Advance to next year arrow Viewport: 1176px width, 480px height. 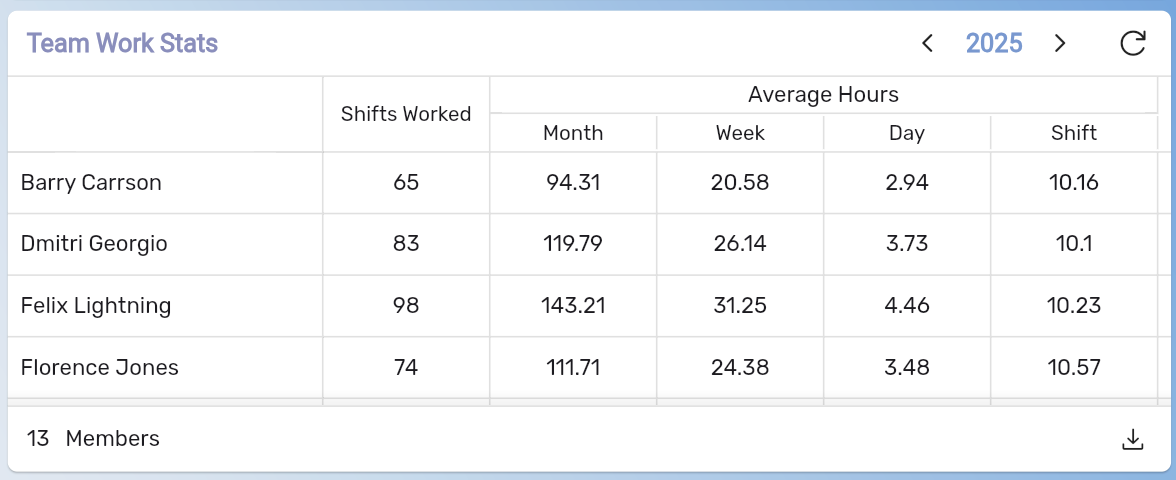tap(1060, 43)
